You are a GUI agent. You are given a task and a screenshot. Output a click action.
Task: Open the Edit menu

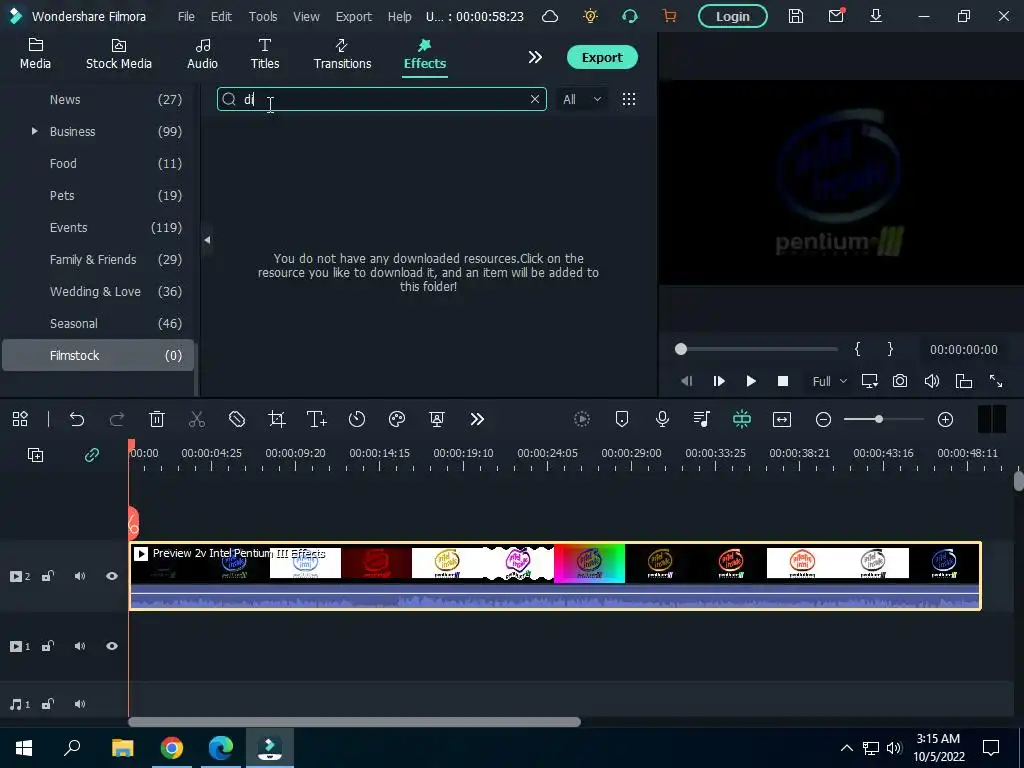coord(221,16)
